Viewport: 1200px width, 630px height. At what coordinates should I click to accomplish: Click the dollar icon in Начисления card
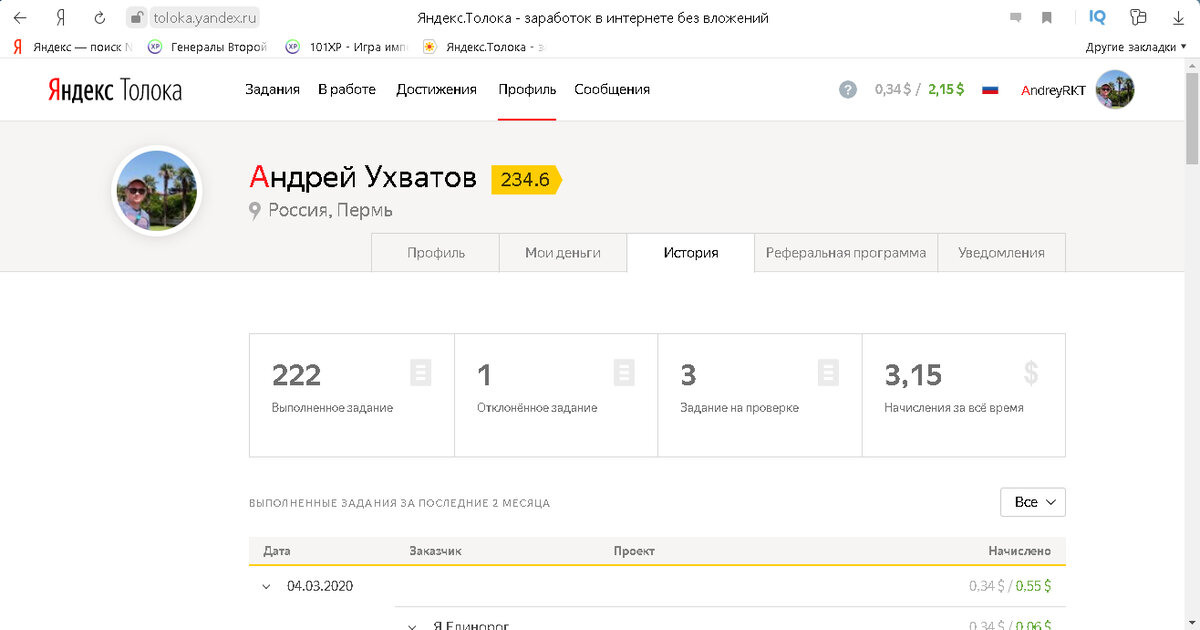point(1031,373)
